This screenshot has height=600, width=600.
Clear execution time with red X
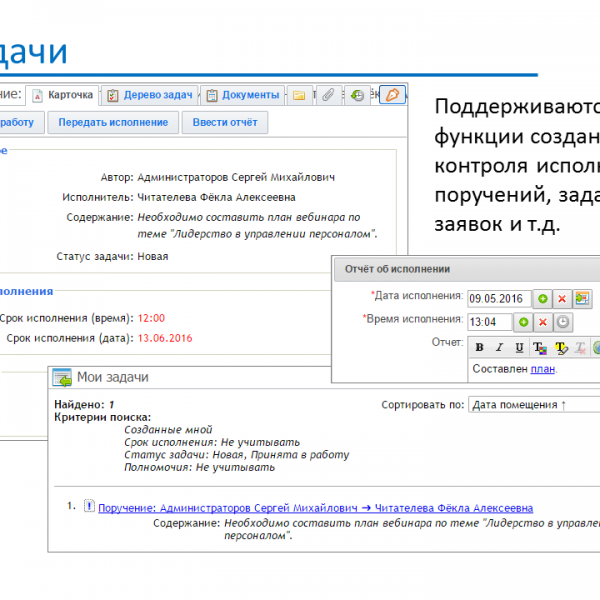542,322
